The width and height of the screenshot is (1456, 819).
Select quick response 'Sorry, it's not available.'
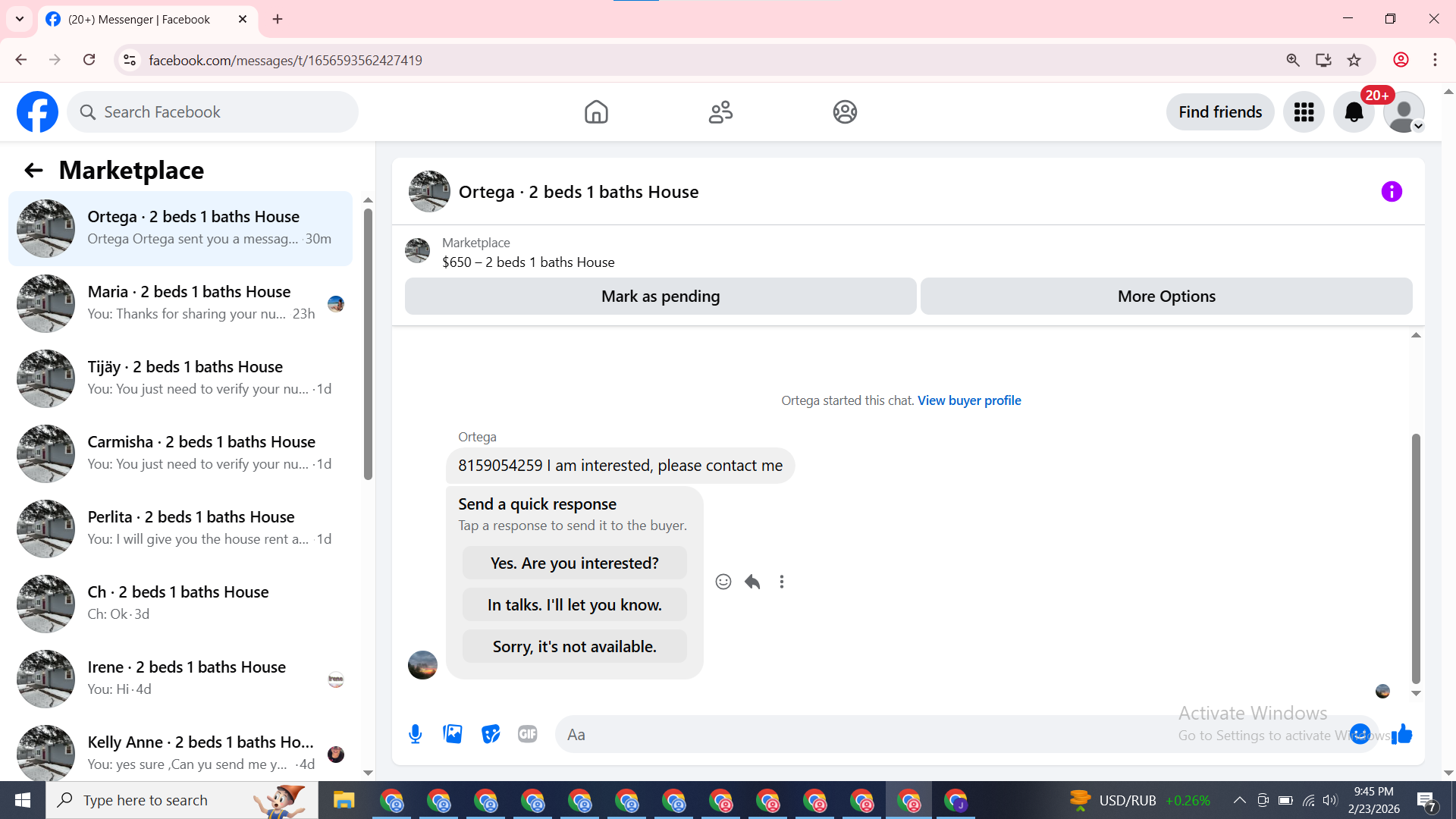click(x=574, y=647)
